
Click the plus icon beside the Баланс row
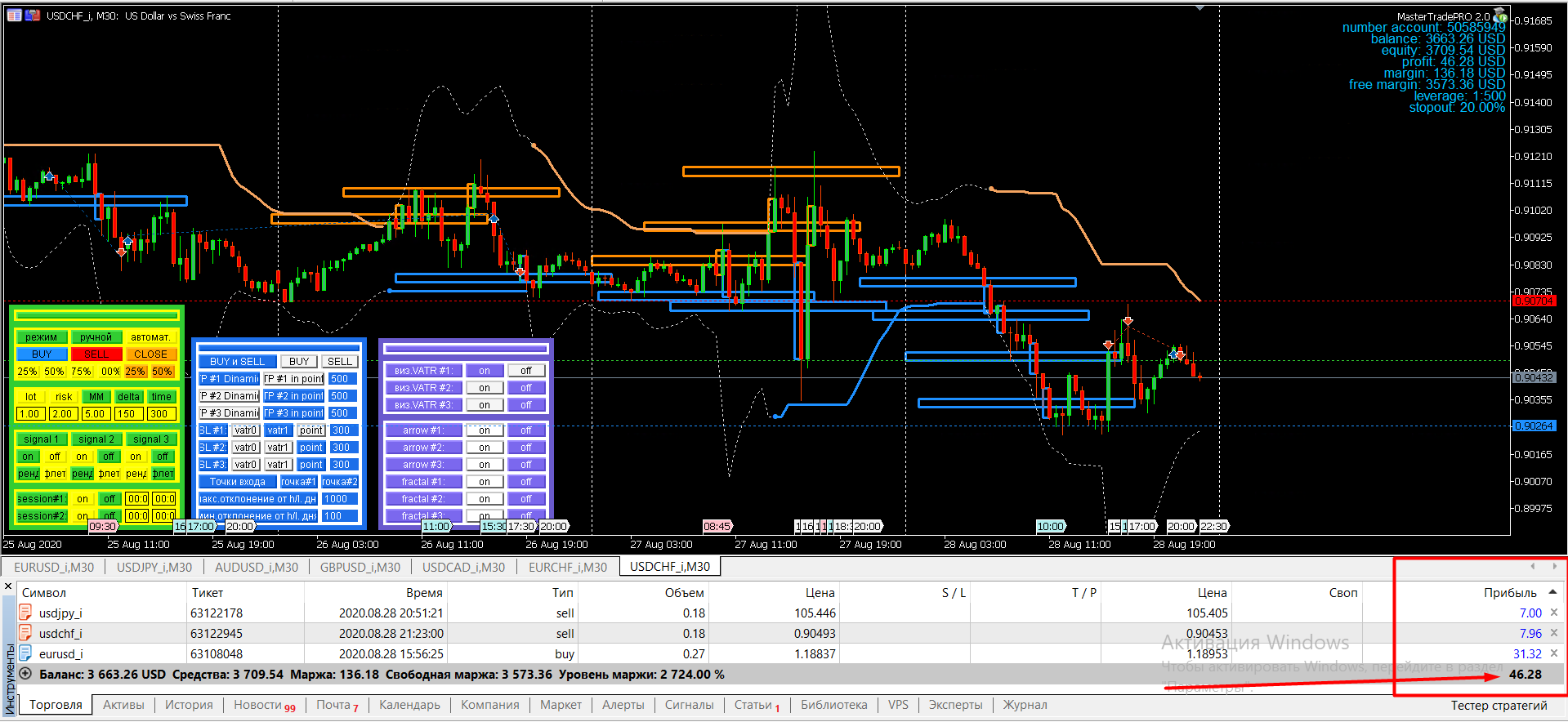(25, 674)
